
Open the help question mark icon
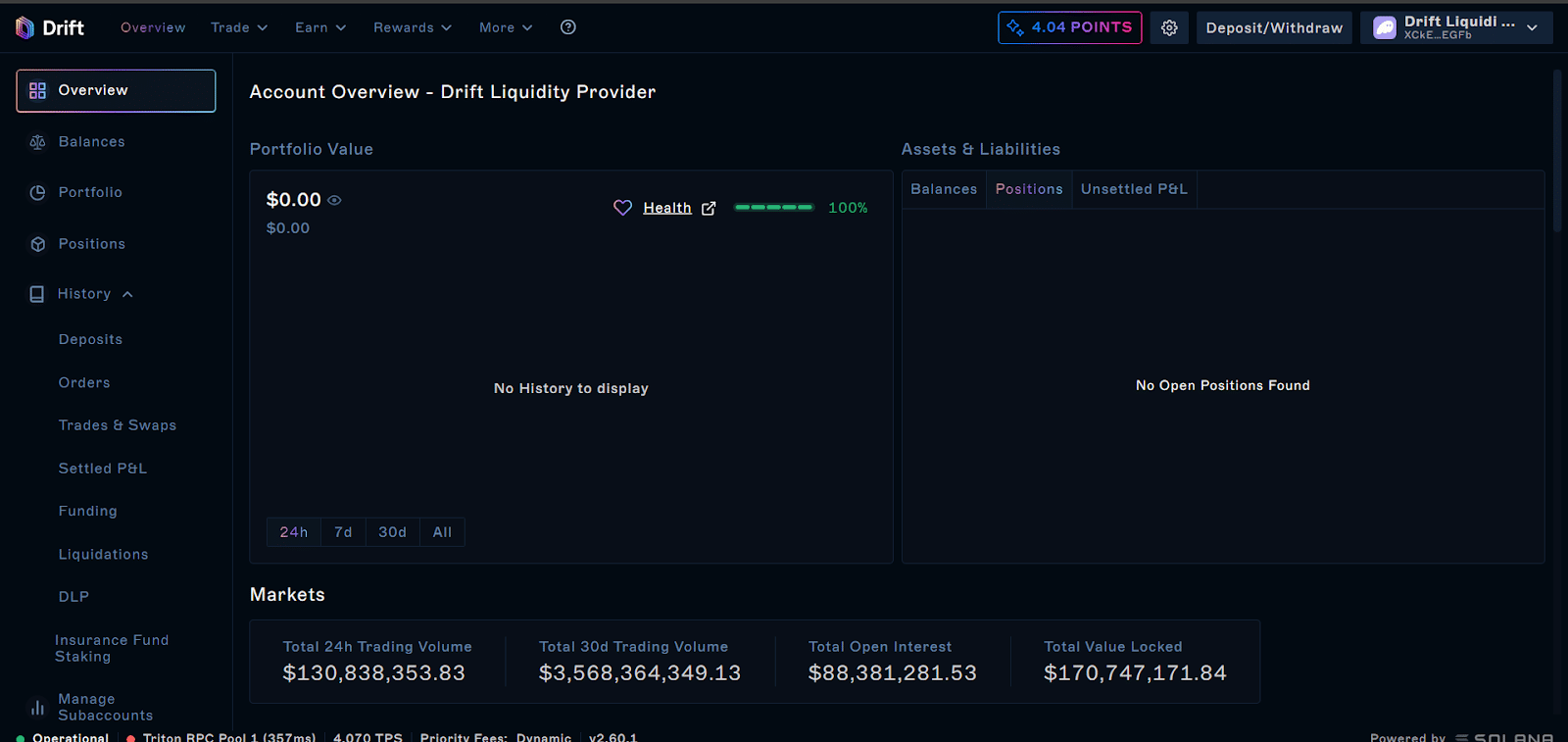point(568,27)
